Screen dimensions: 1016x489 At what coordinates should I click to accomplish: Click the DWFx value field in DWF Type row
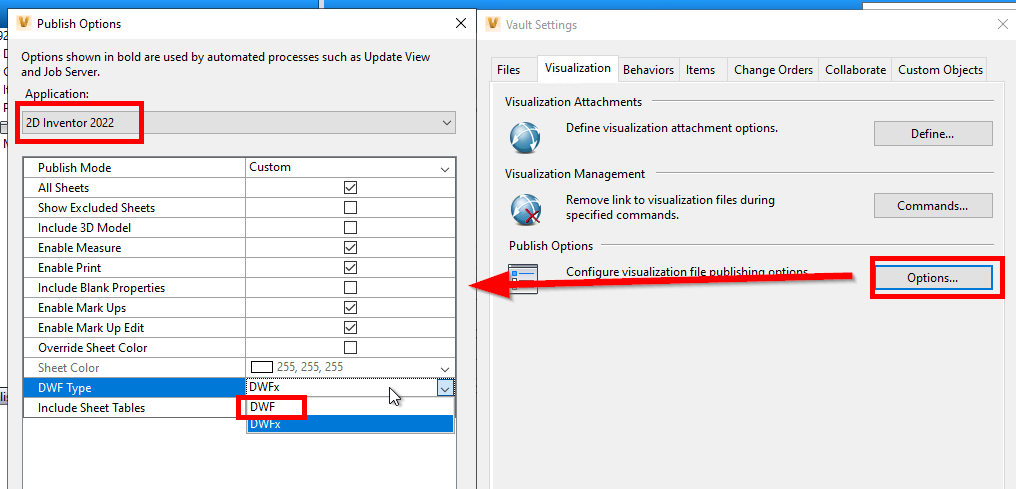tap(341, 387)
